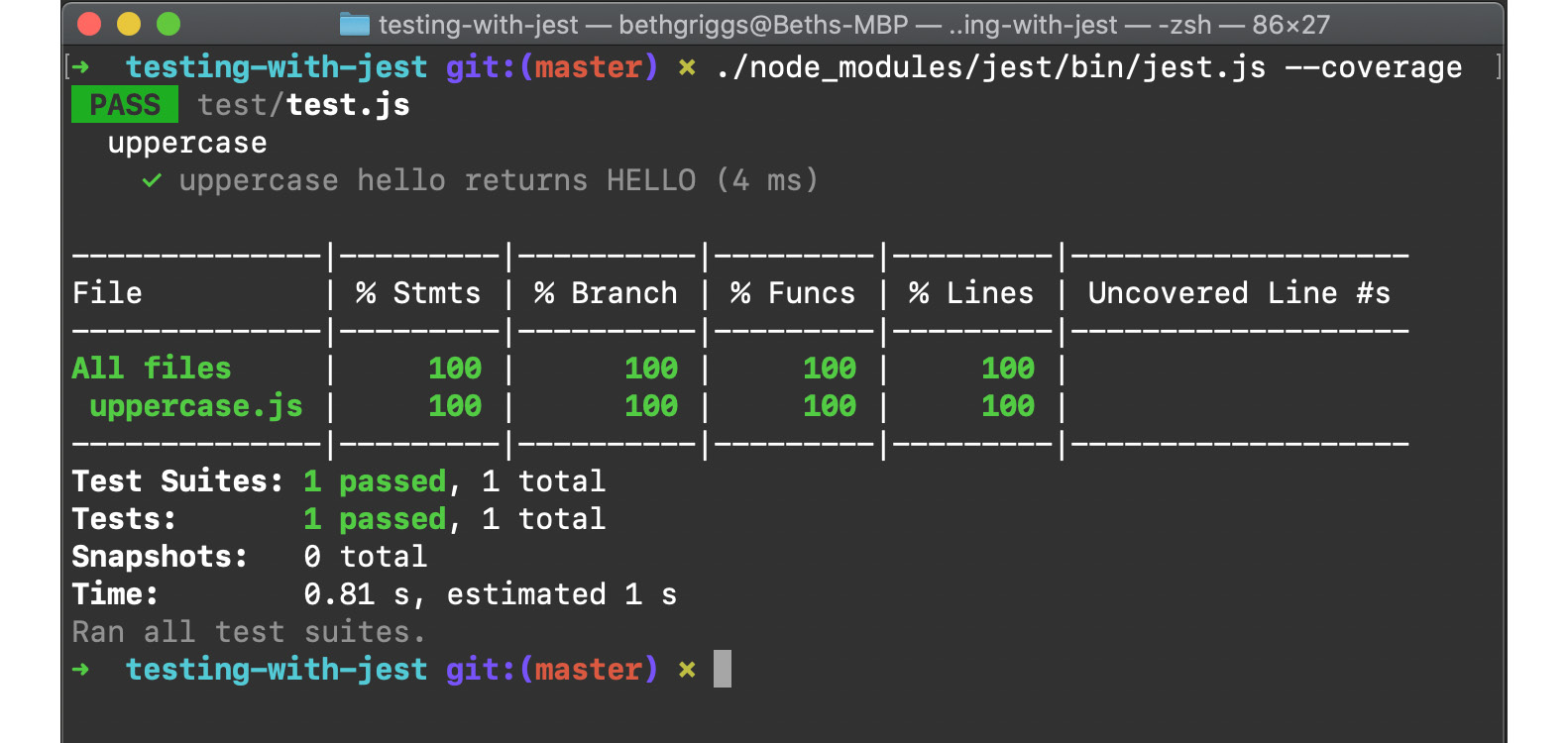The image size is (1568, 743).
Task: Click 'testing-with-jest' in the bottom prompt line
Action: pyautogui.click(x=277, y=670)
